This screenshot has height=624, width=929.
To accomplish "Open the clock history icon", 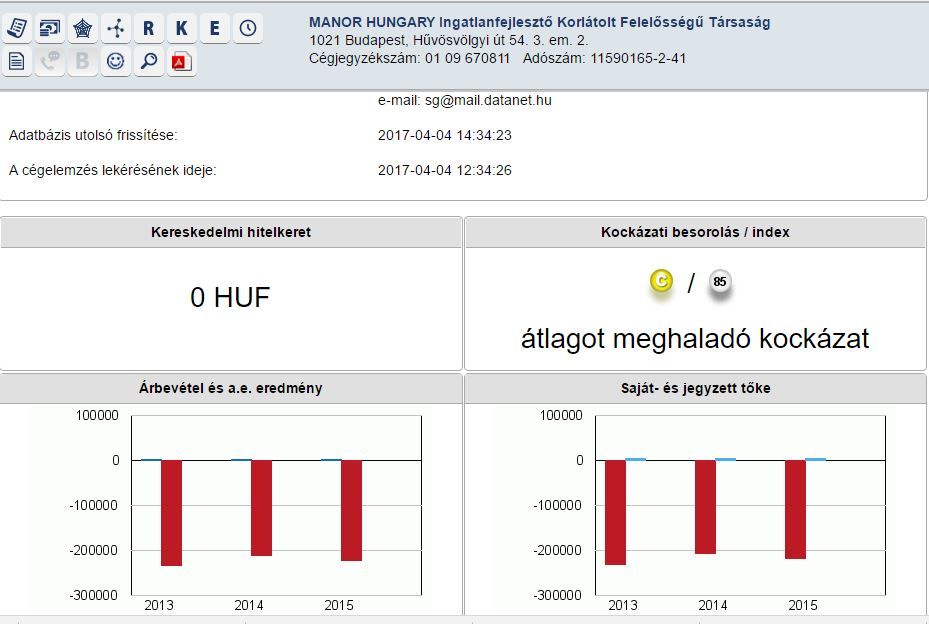I will (248, 28).
